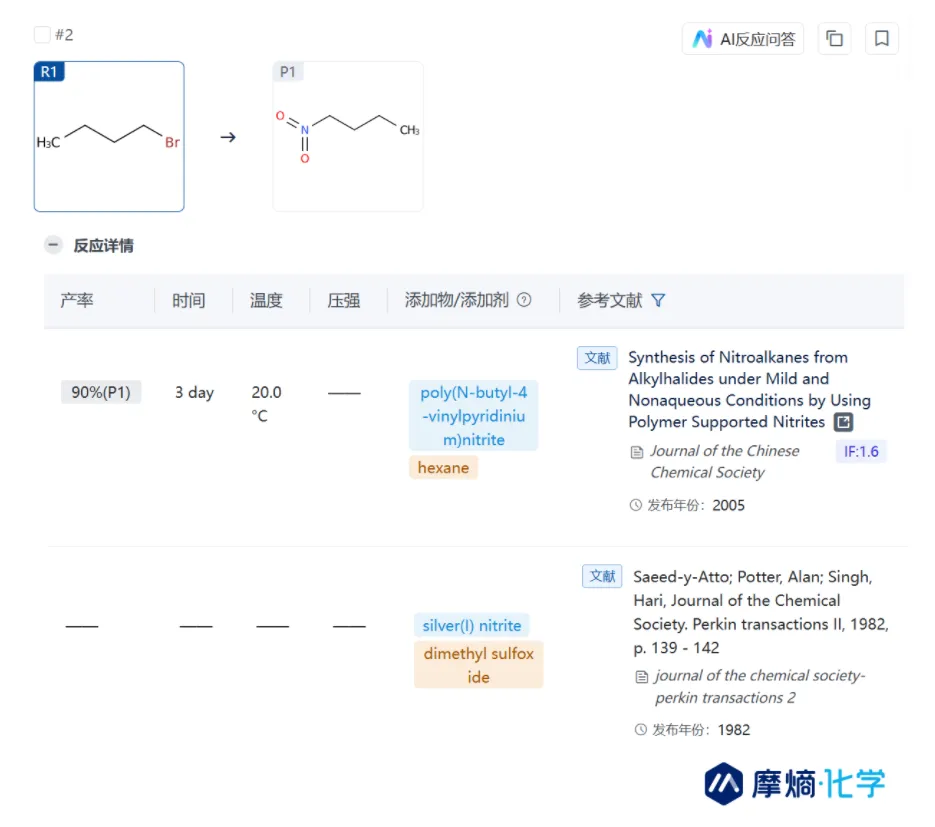
Task: Select the checkbox for reaction #2
Action: point(42,35)
